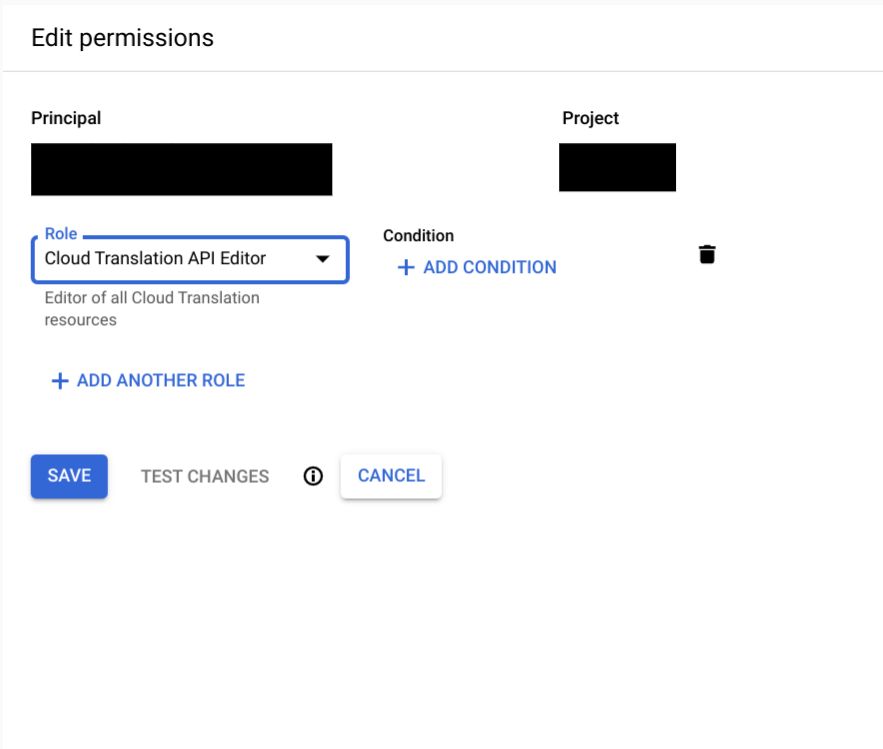Cancel editing permissions
This screenshot has width=883, height=749.
[x=391, y=476]
